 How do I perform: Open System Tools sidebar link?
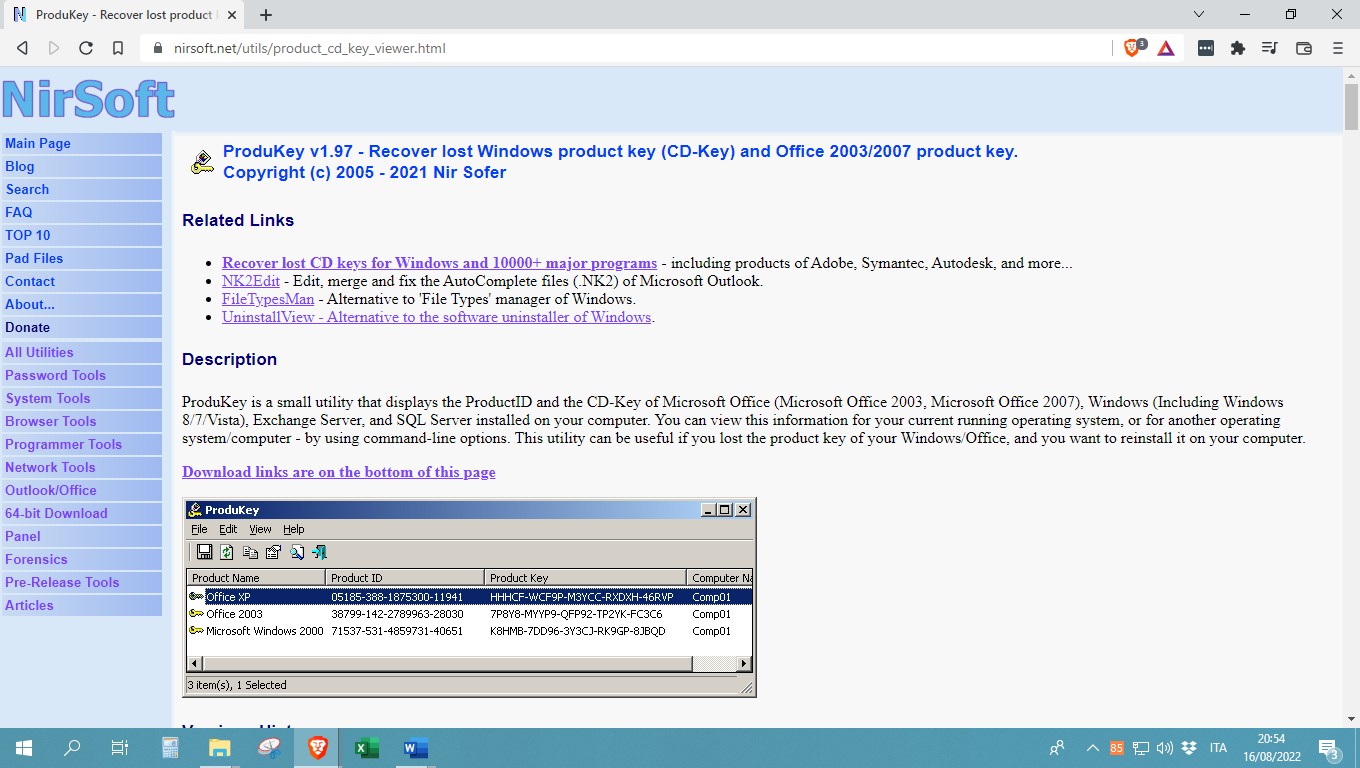[82, 398]
